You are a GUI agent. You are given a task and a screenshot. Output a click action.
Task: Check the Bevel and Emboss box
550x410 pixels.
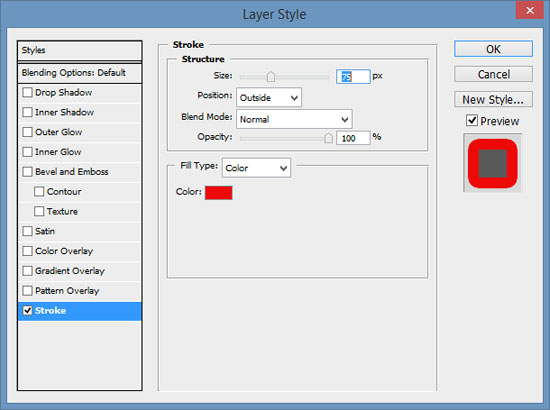[27, 172]
